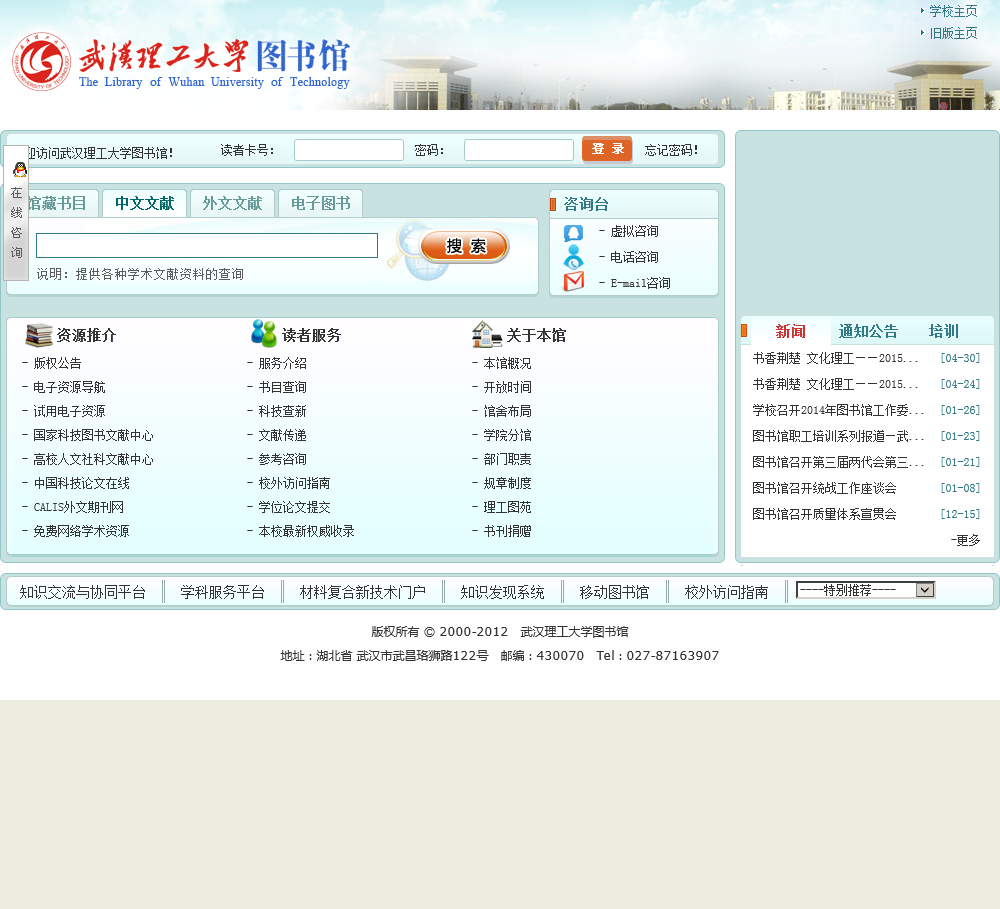Image resolution: width=1000 pixels, height=909 pixels.
Task: Open 学科服务平台 bottom link
Action: coord(222,592)
